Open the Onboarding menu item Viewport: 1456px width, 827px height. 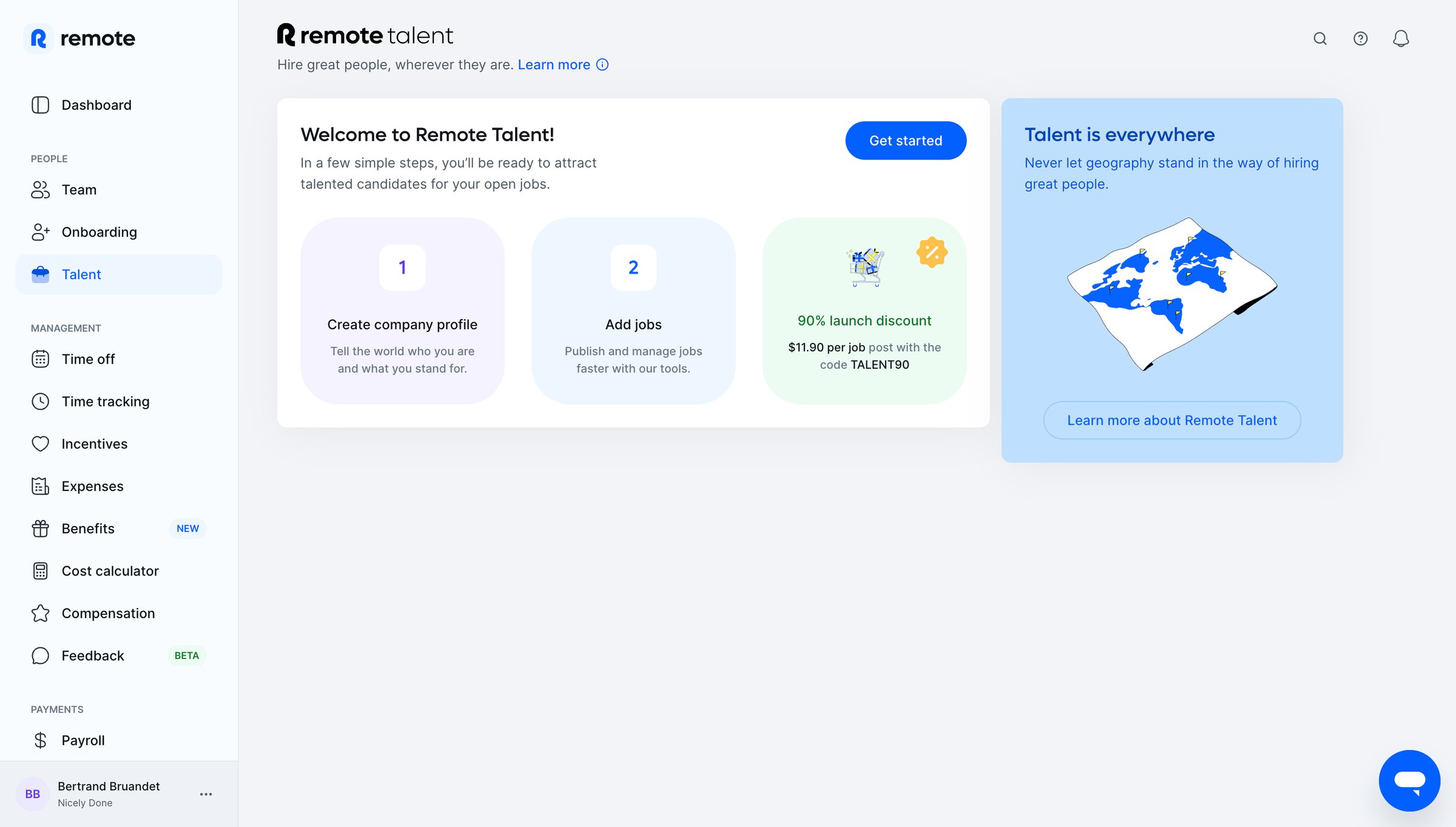[119, 232]
